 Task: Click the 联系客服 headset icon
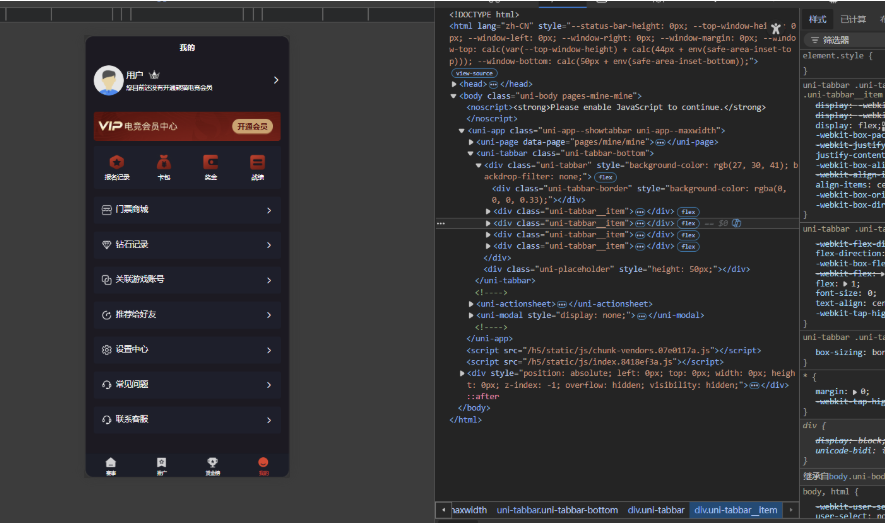[x=107, y=420]
